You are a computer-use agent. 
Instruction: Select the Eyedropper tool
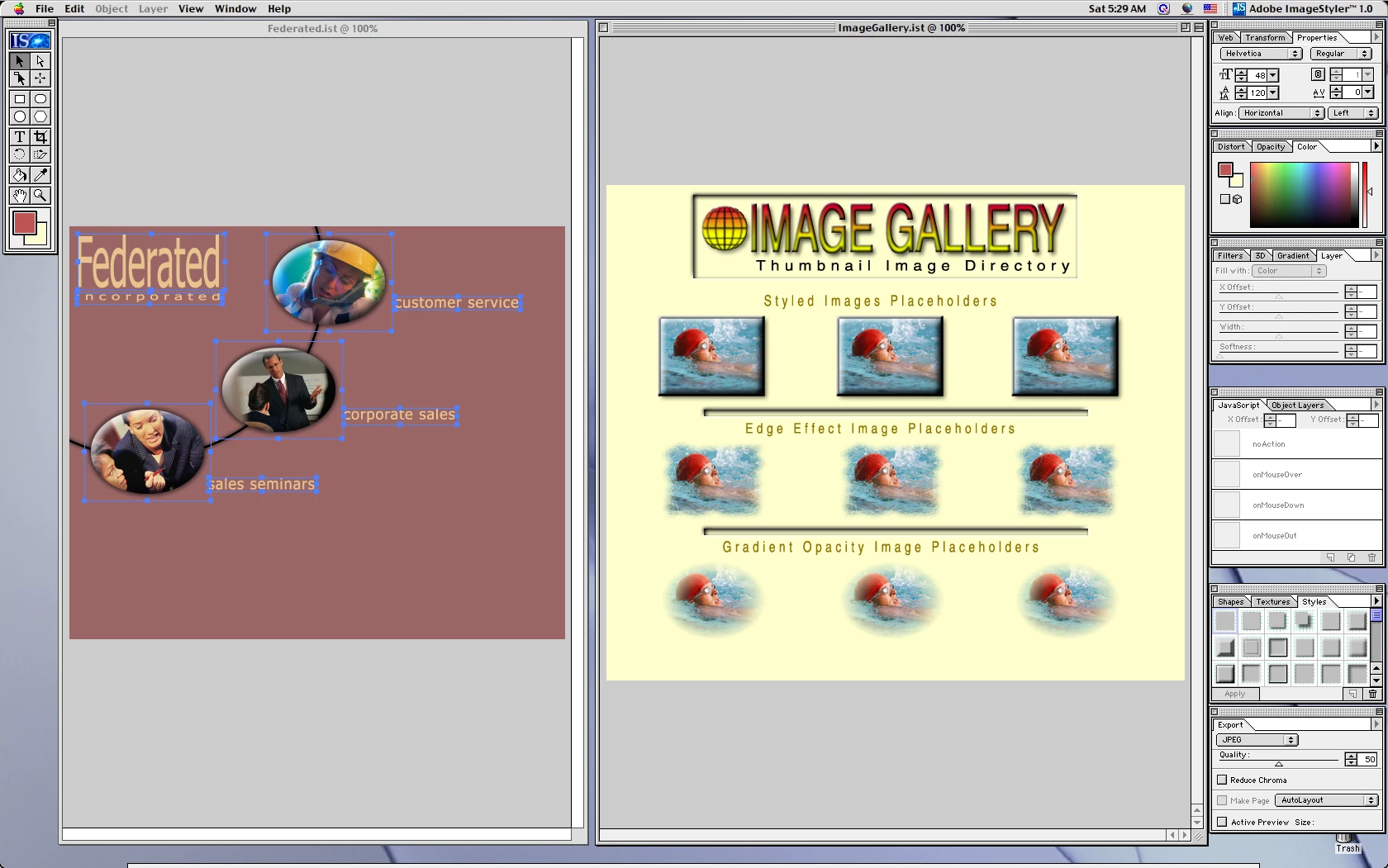(x=40, y=175)
